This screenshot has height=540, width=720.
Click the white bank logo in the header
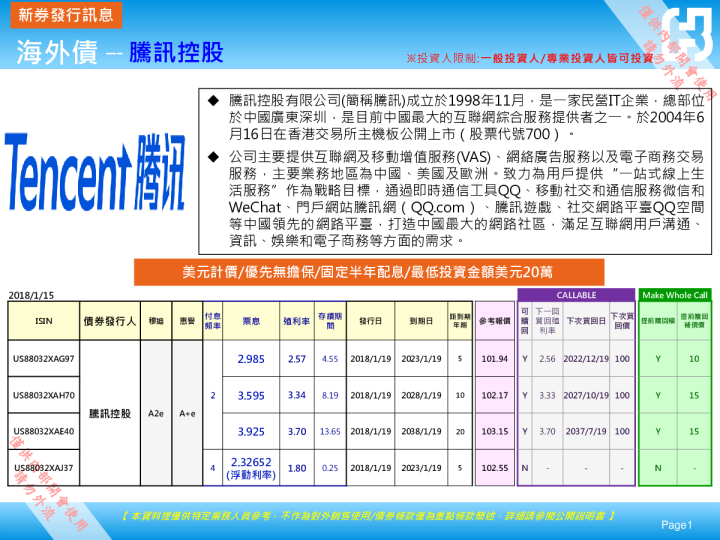pyautogui.click(x=686, y=35)
